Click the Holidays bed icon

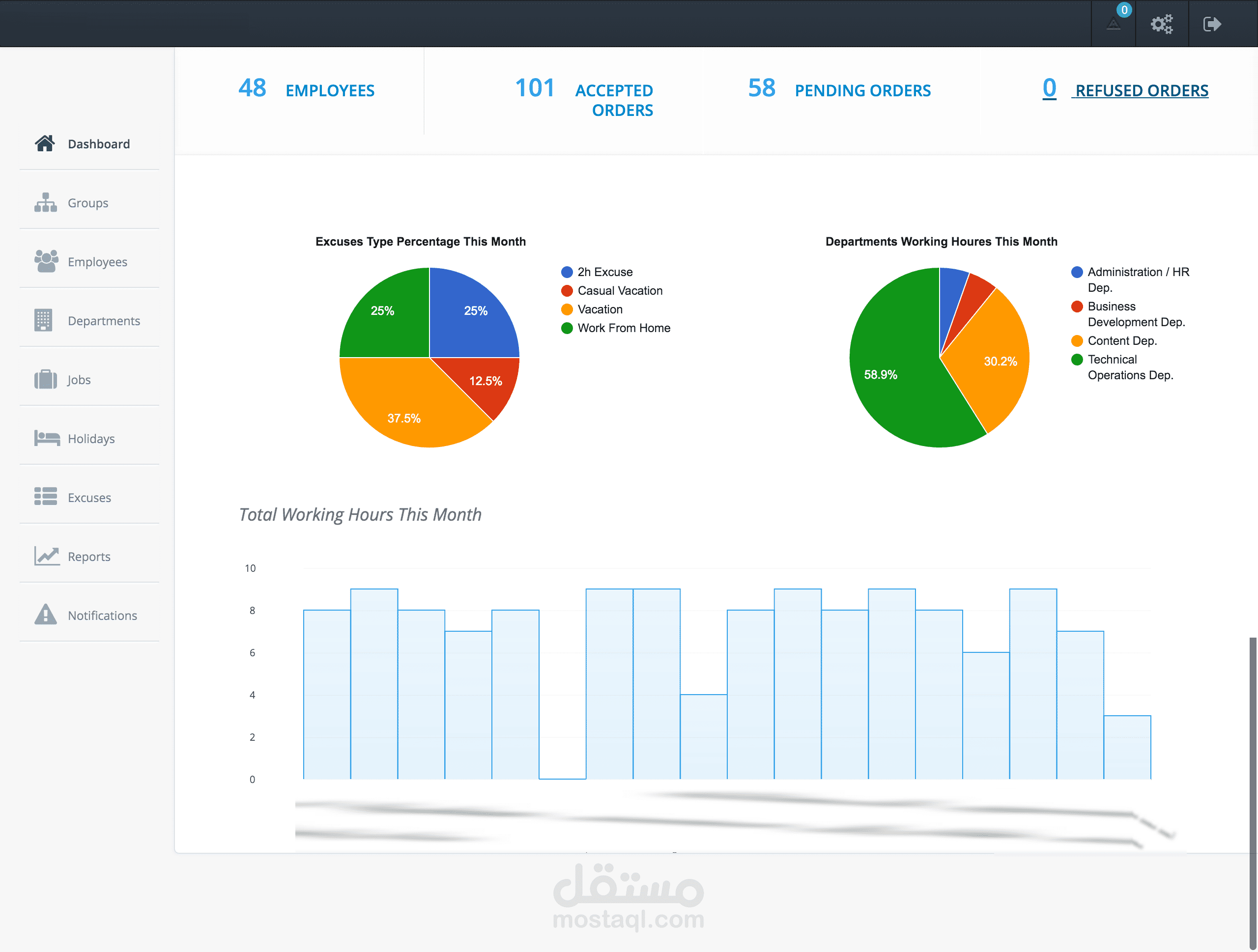click(47, 438)
